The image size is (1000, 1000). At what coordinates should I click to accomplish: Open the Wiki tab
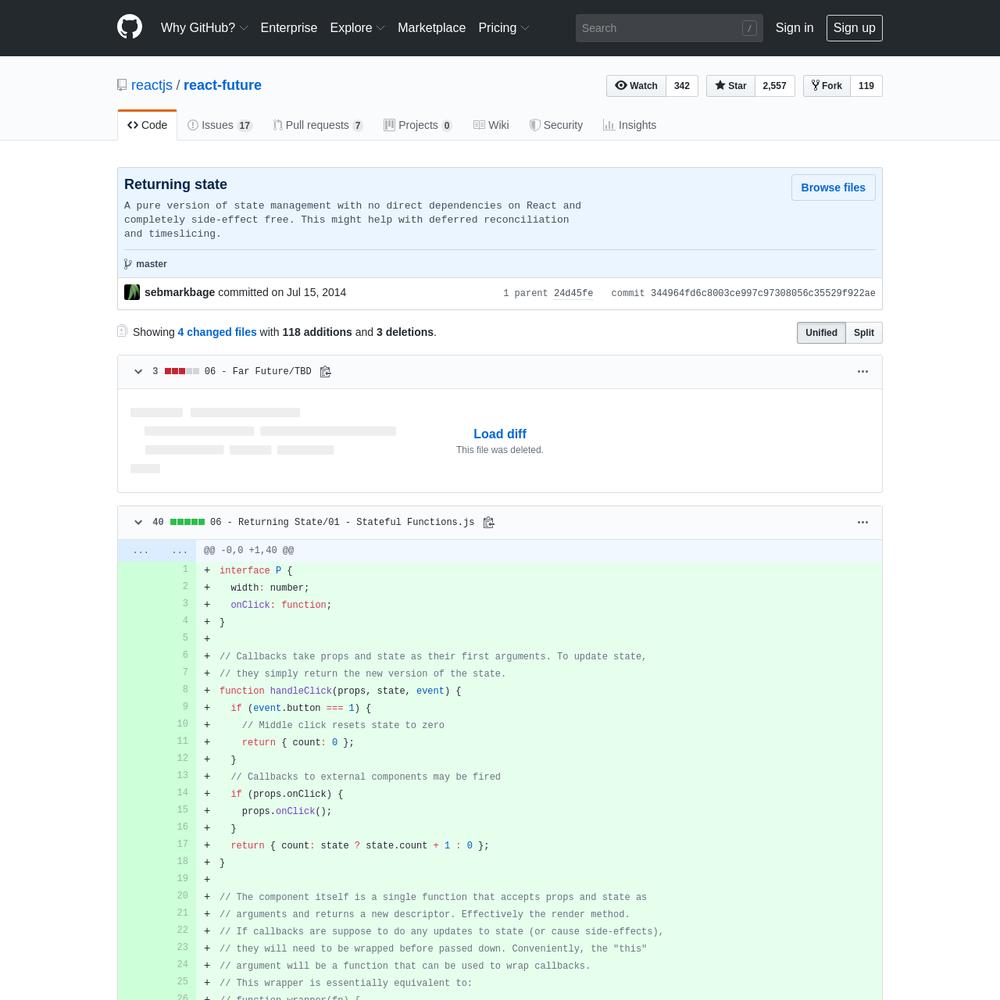pos(491,125)
